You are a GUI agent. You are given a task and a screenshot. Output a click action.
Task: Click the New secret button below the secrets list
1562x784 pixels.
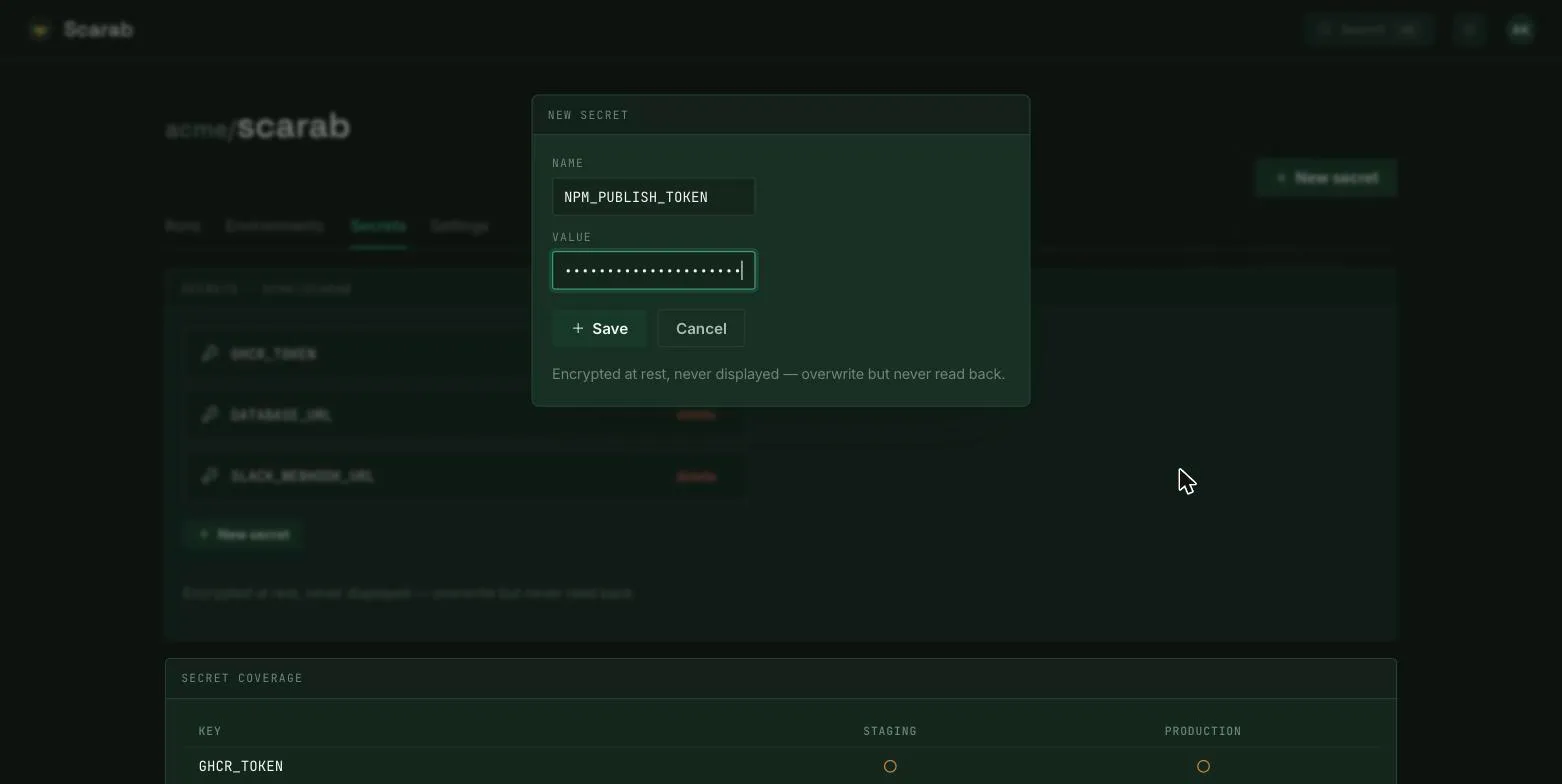point(243,534)
